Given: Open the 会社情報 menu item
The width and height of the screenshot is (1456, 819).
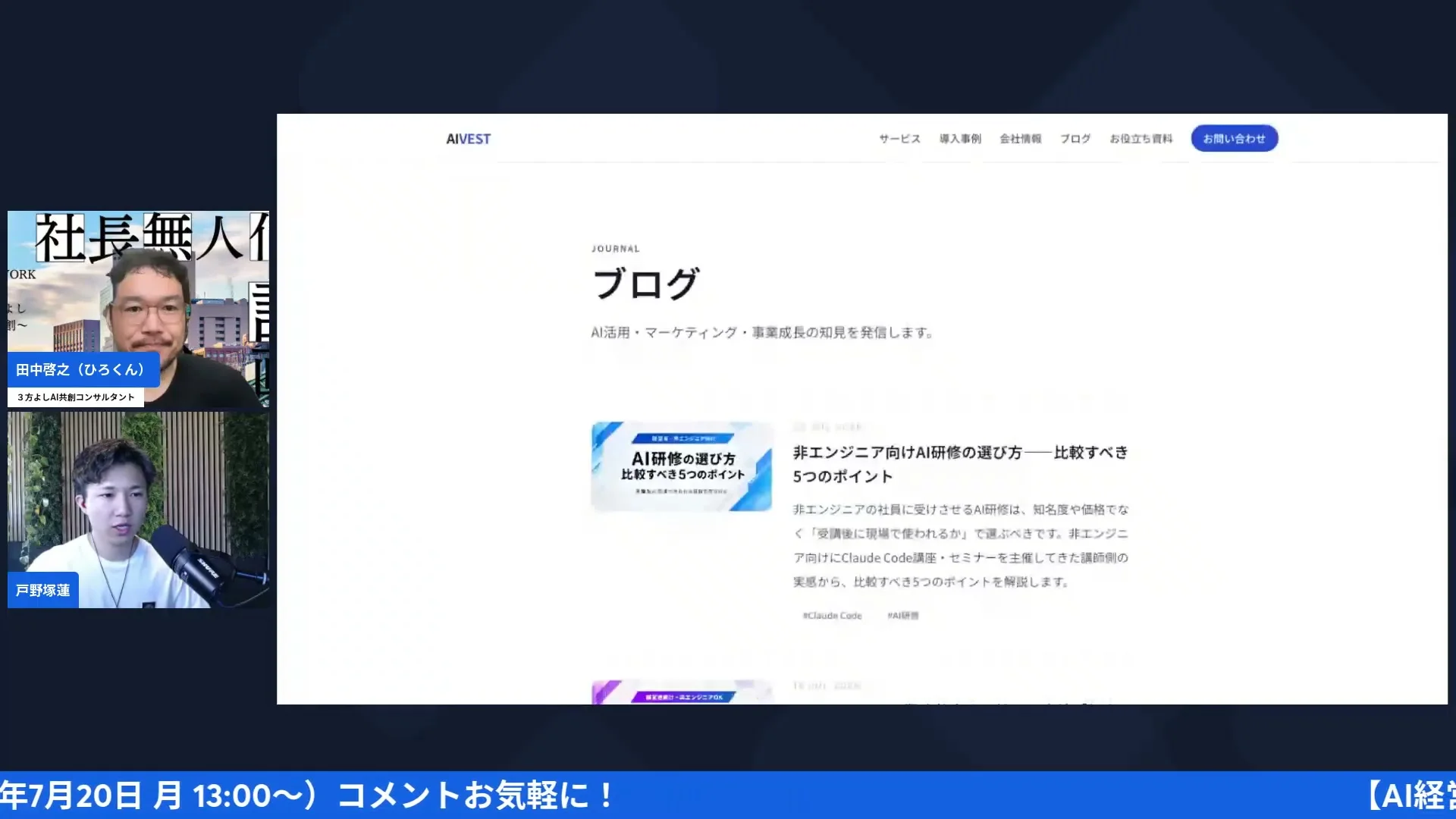Looking at the screenshot, I should [1020, 139].
